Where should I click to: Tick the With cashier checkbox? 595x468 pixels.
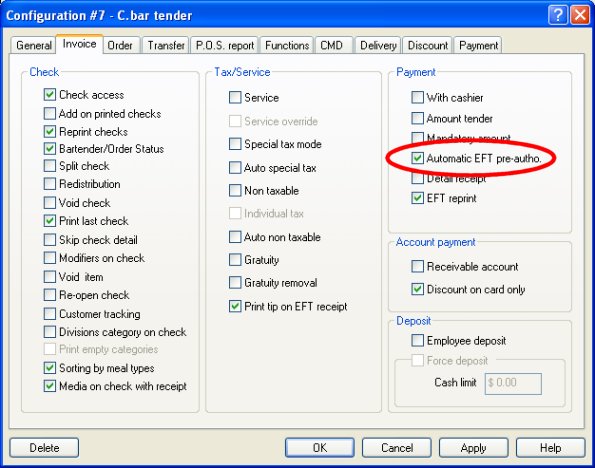pyautogui.click(x=417, y=98)
